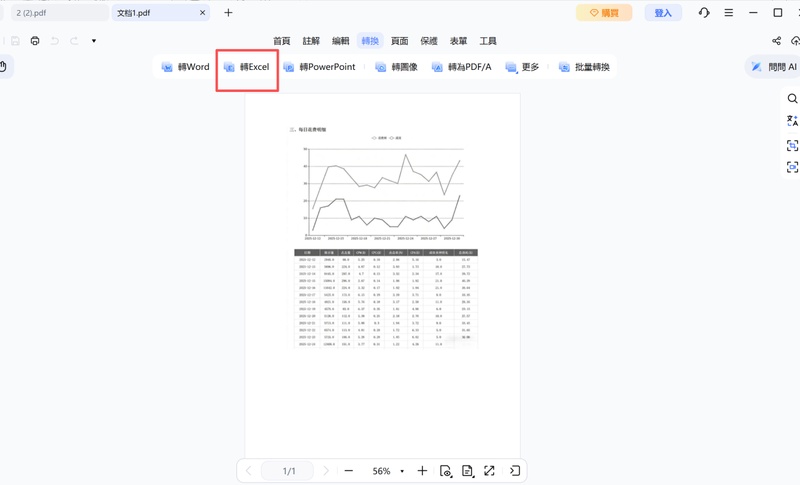The width and height of the screenshot is (800, 485).
Task: Click the headset support icon
Action: pos(704,13)
